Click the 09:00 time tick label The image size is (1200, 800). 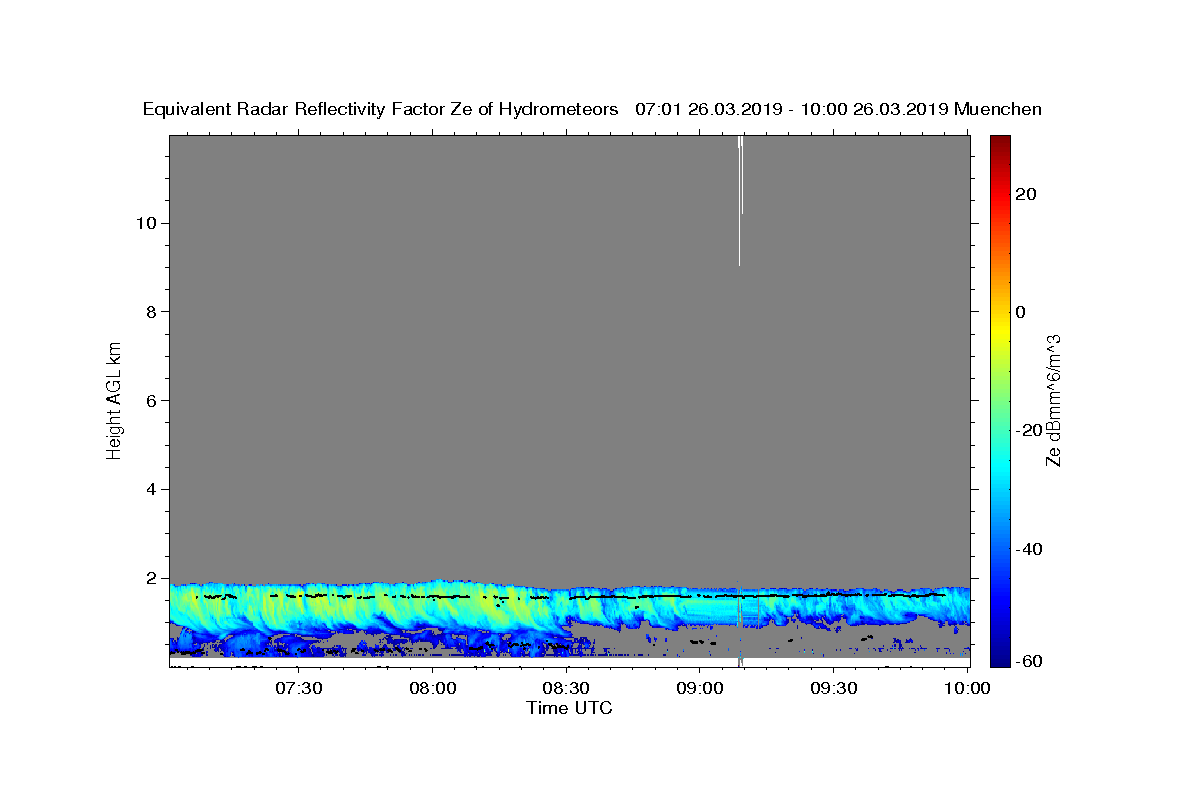(700, 688)
